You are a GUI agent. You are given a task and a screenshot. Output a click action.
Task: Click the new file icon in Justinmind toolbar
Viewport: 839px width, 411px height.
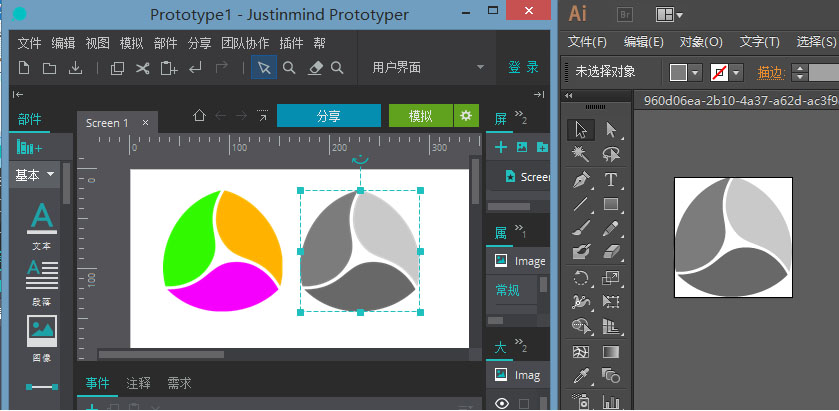24,68
